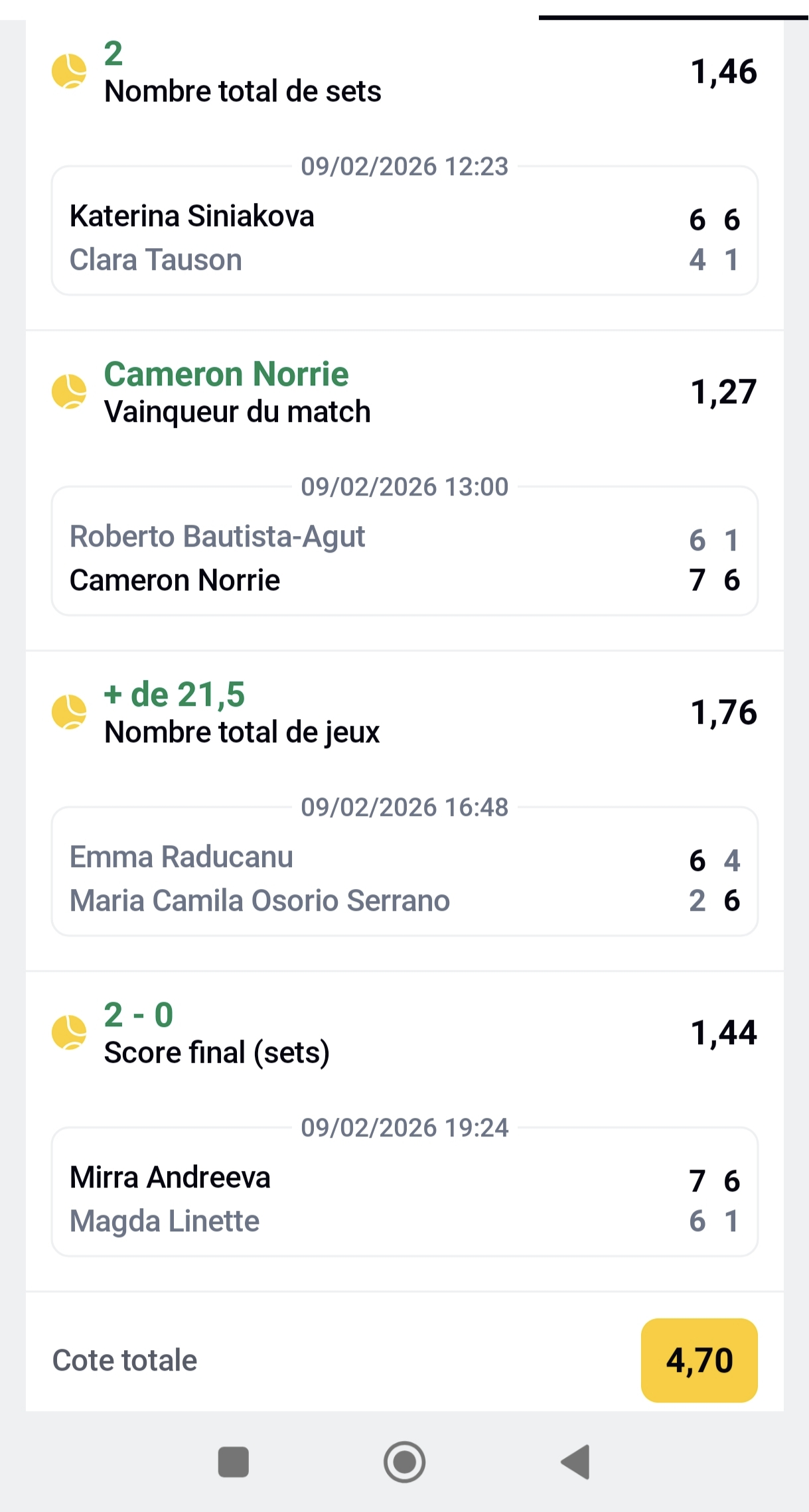The width and height of the screenshot is (809, 1512).
Task: Tap the yellow 4,70 total odds badge
Action: [x=699, y=1360]
